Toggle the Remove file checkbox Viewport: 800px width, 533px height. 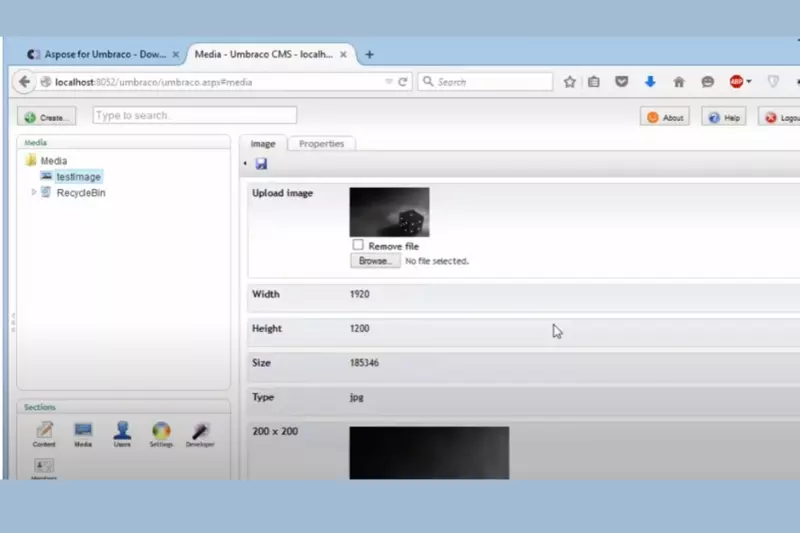[x=358, y=245]
